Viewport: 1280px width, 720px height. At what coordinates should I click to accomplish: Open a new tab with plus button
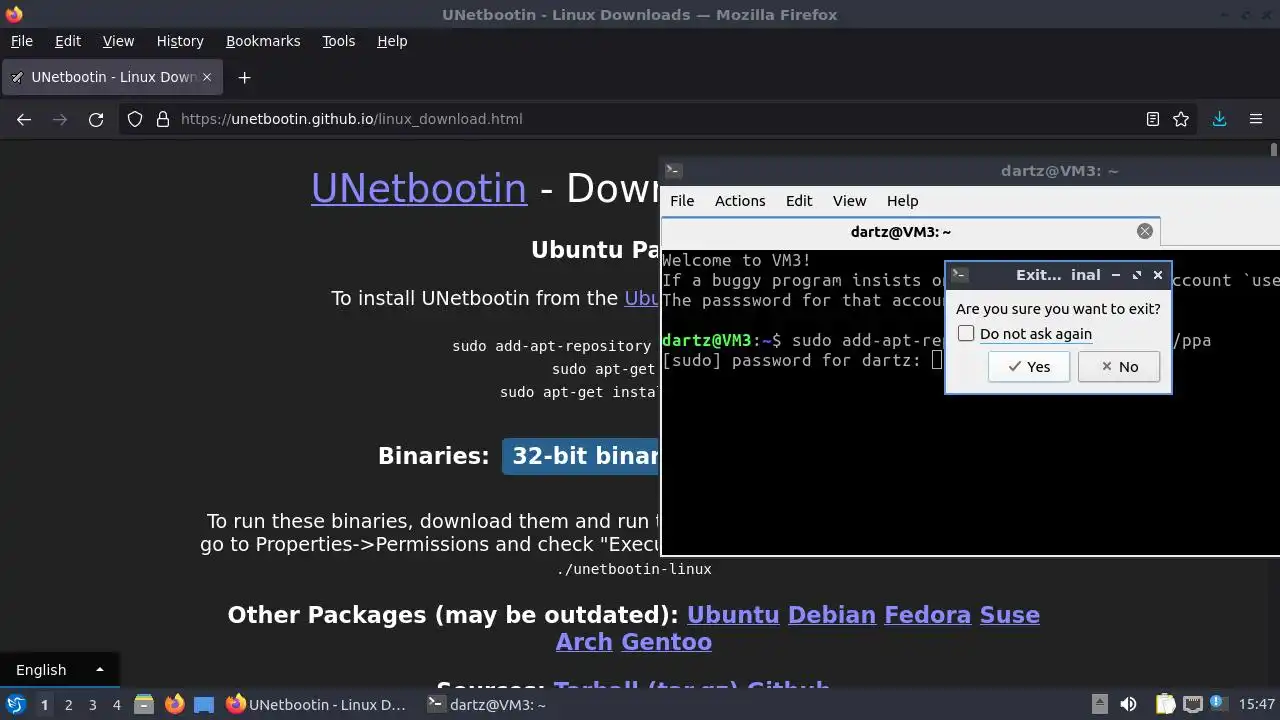point(244,77)
